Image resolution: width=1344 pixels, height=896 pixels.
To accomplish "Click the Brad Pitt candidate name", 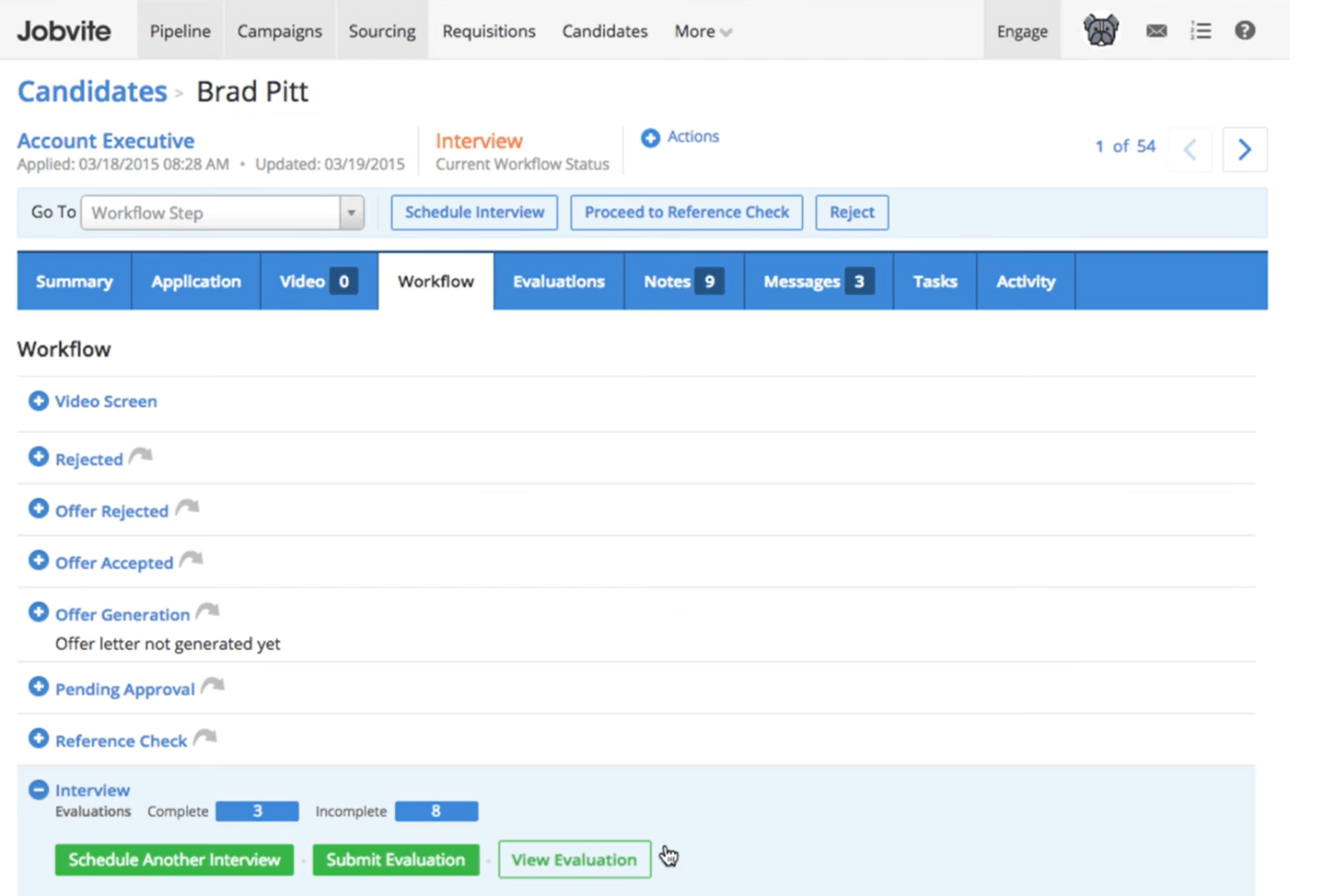I will pyautogui.click(x=252, y=92).
